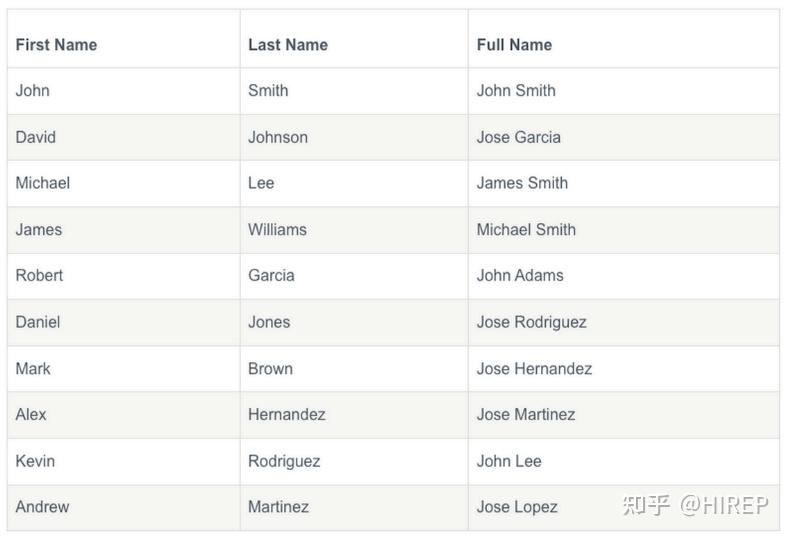Select the Jose Hernandez full name cell
This screenshot has width=789, height=538.
point(534,368)
